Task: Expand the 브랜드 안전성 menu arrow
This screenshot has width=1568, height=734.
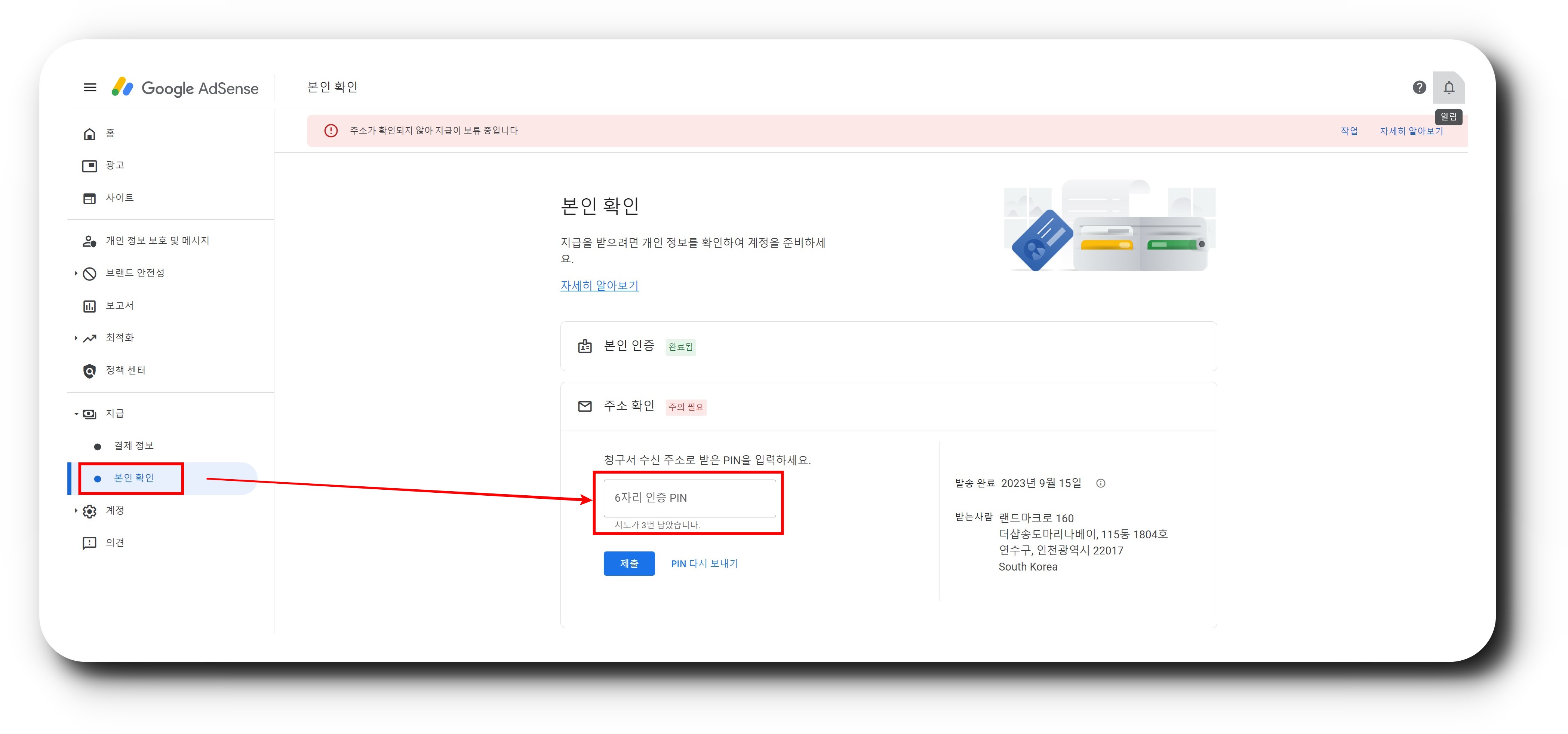Action: coord(76,273)
